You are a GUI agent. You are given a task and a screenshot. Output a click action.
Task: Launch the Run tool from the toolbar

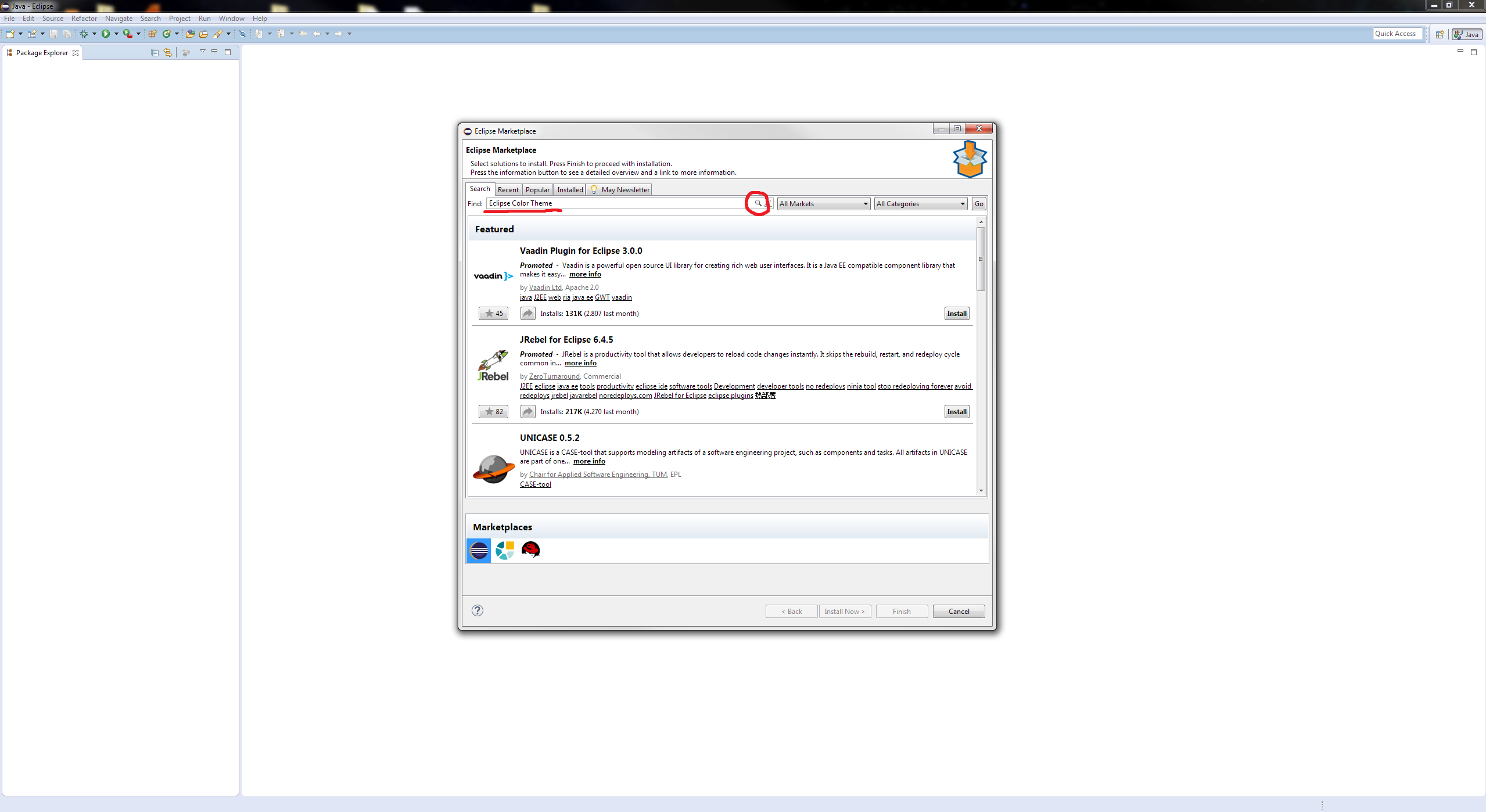coord(106,33)
